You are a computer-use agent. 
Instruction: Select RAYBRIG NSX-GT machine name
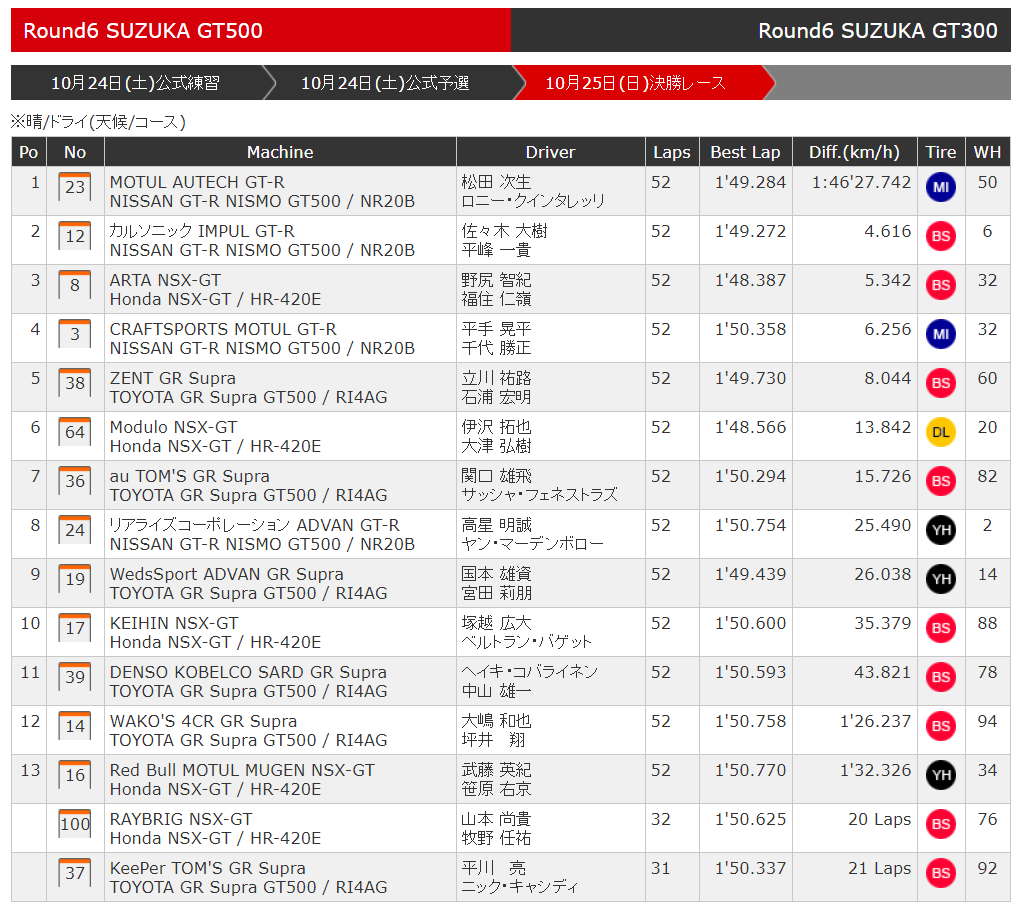click(181, 819)
